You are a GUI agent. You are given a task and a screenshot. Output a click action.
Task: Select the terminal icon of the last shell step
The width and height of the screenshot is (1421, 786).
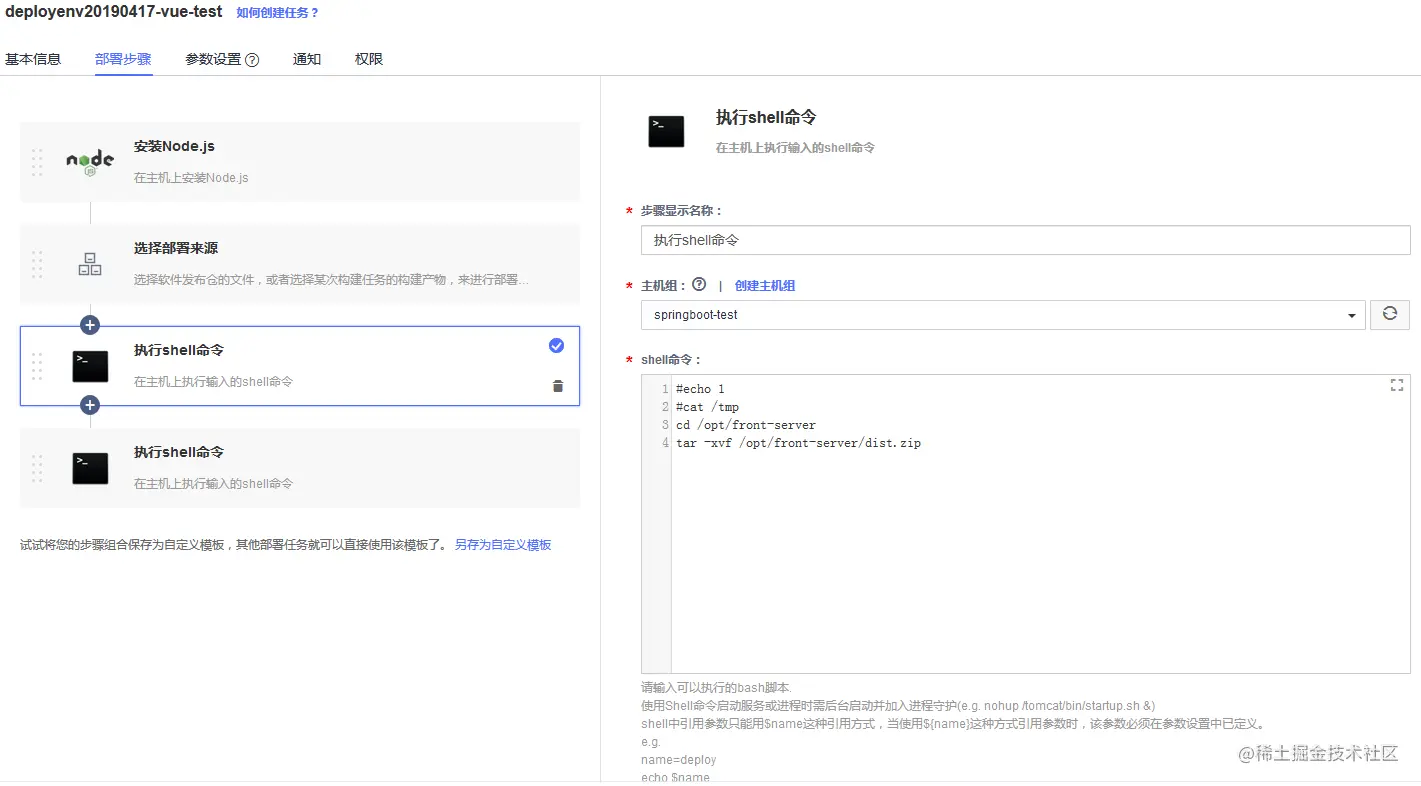tap(89, 467)
